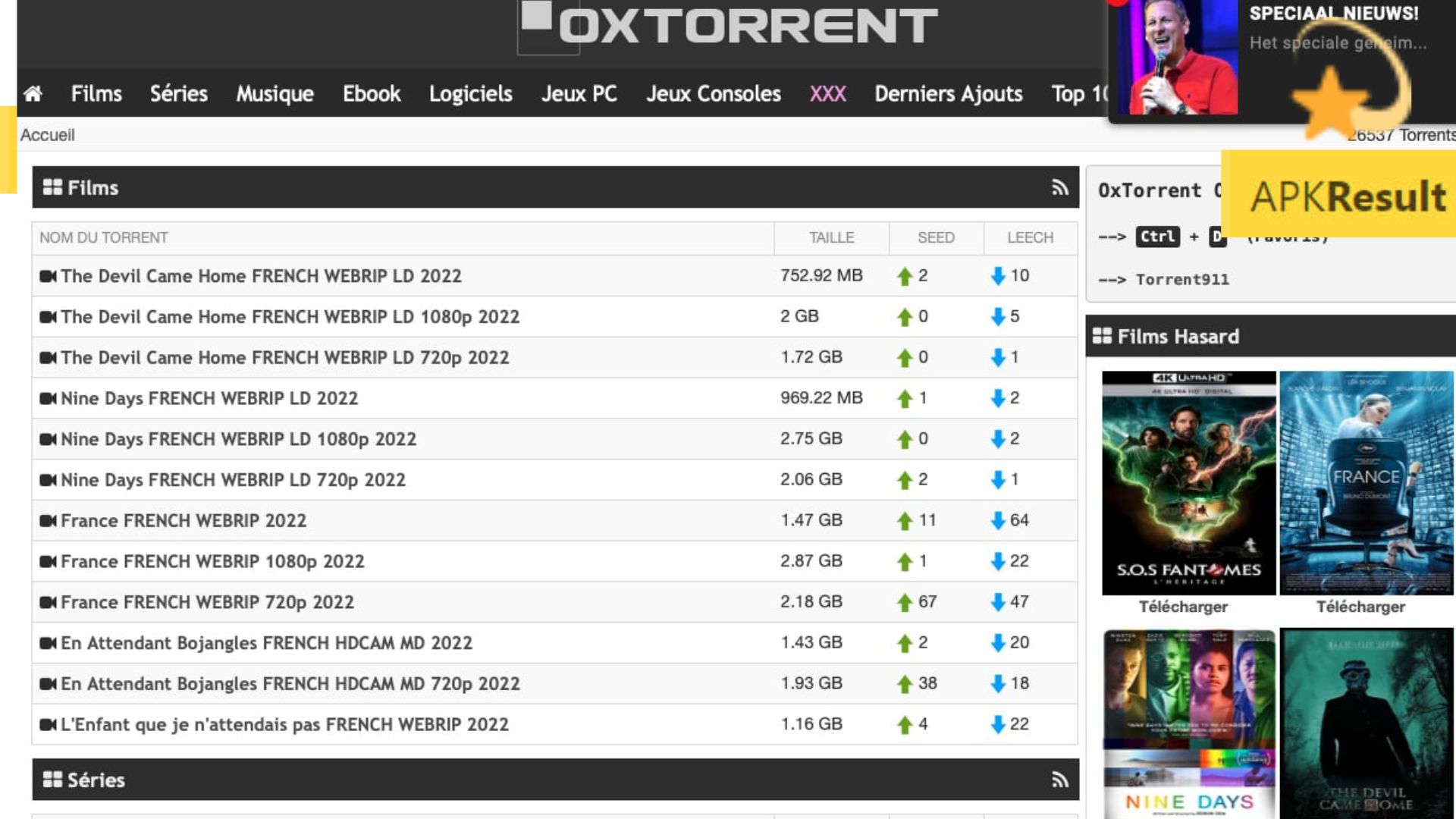The image size is (1456, 819).
Task: Click the NOM DU TORRENT column header
Action: click(104, 238)
